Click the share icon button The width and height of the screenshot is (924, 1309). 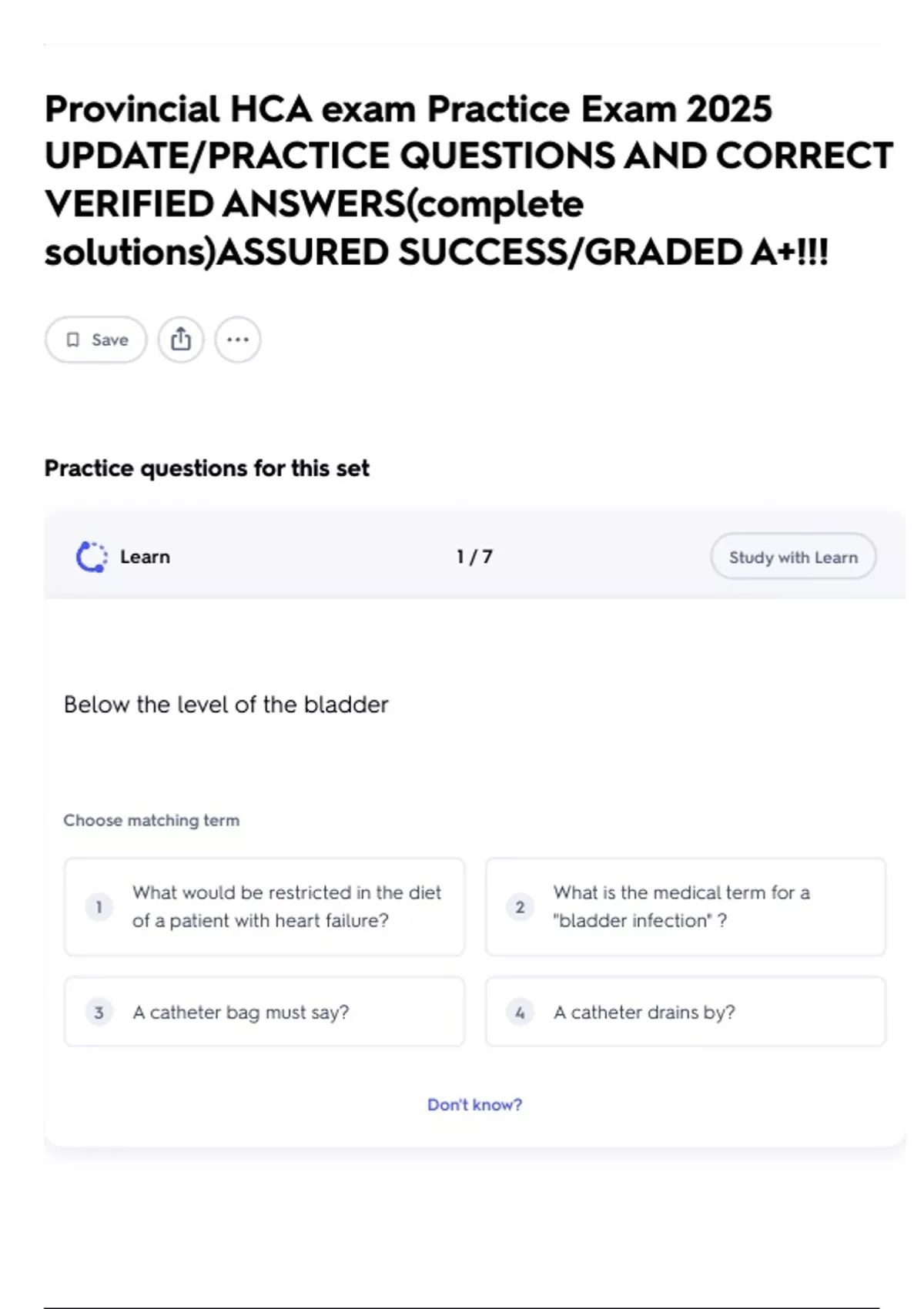(181, 340)
